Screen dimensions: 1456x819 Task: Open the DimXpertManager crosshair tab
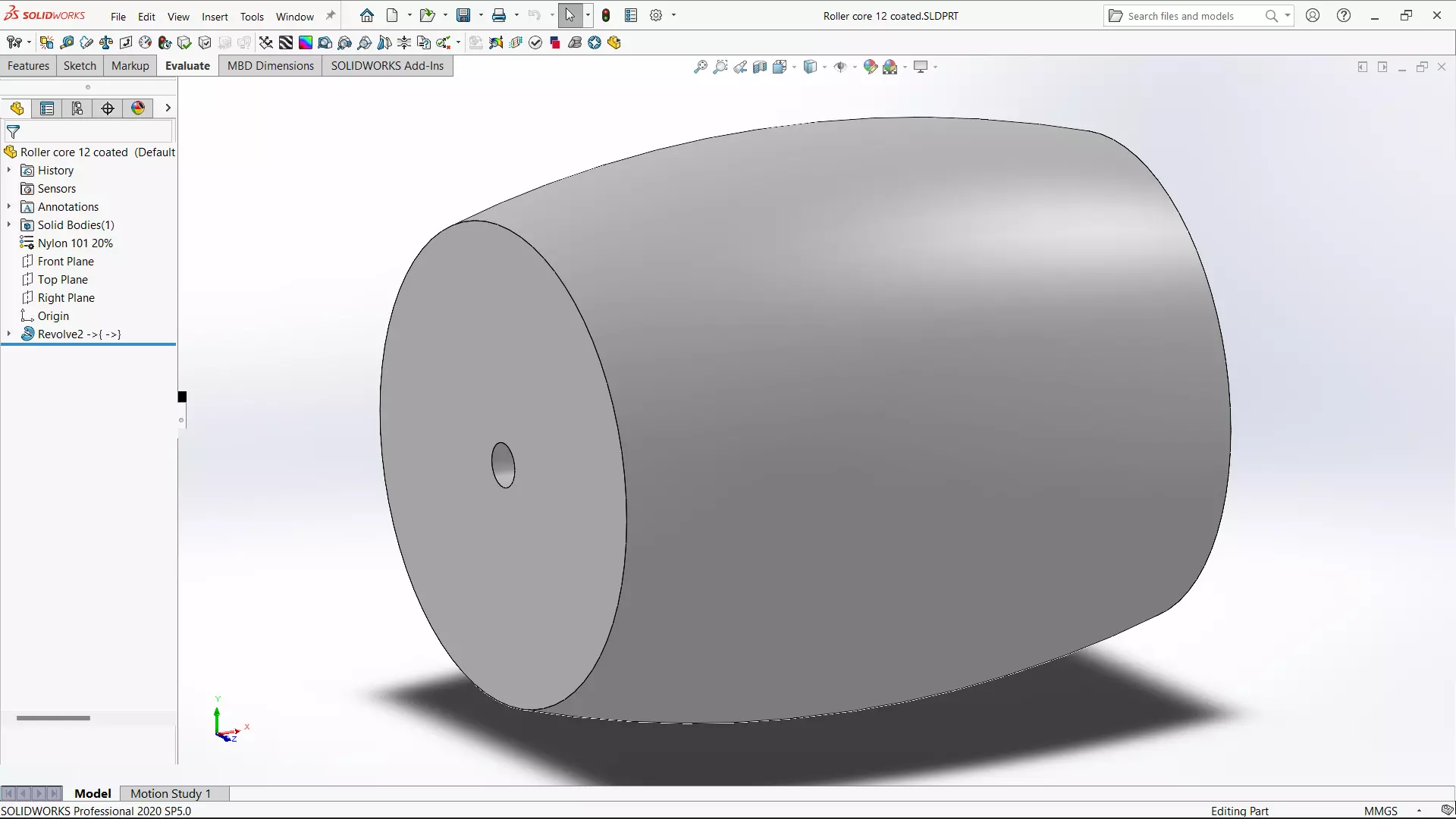(108, 108)
